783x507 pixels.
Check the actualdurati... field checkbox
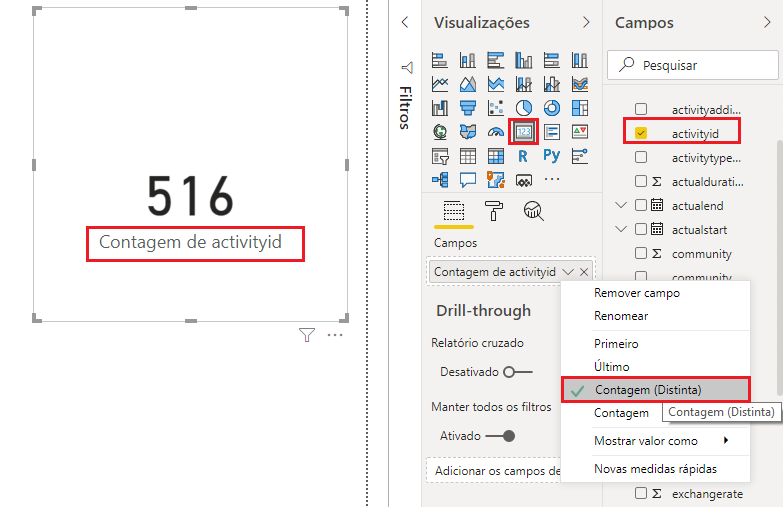coord(641,181)
